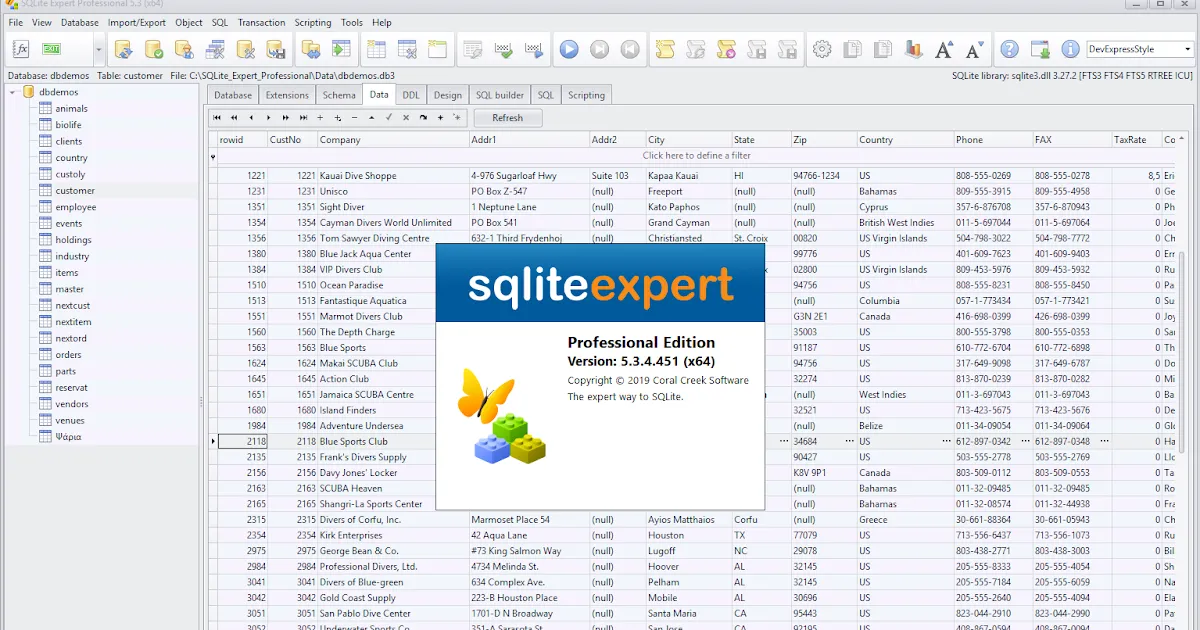
Task: Click the new view icon
Action: (437, 49)
